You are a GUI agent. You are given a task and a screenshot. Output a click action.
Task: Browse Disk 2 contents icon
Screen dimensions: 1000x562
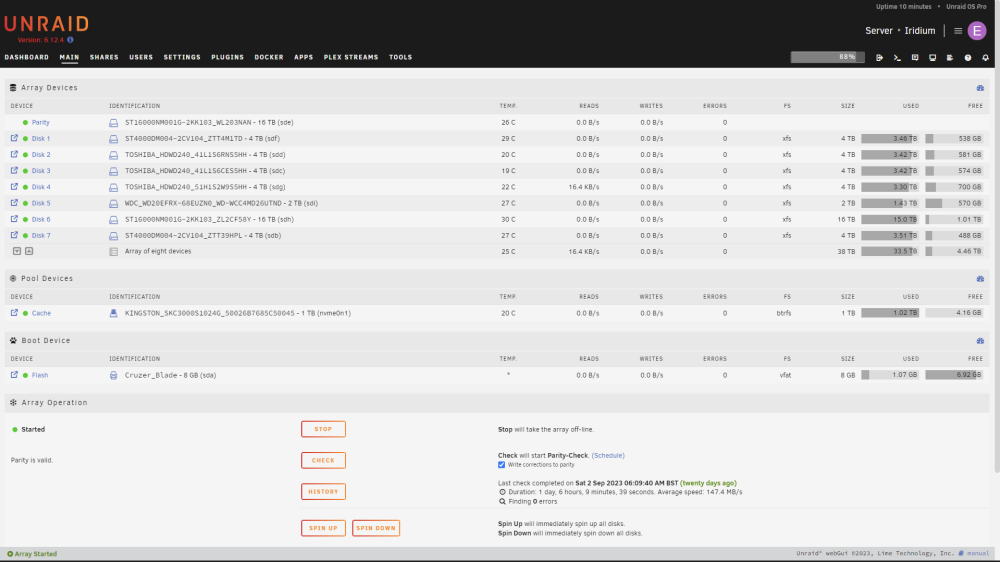tap(14, 154)
